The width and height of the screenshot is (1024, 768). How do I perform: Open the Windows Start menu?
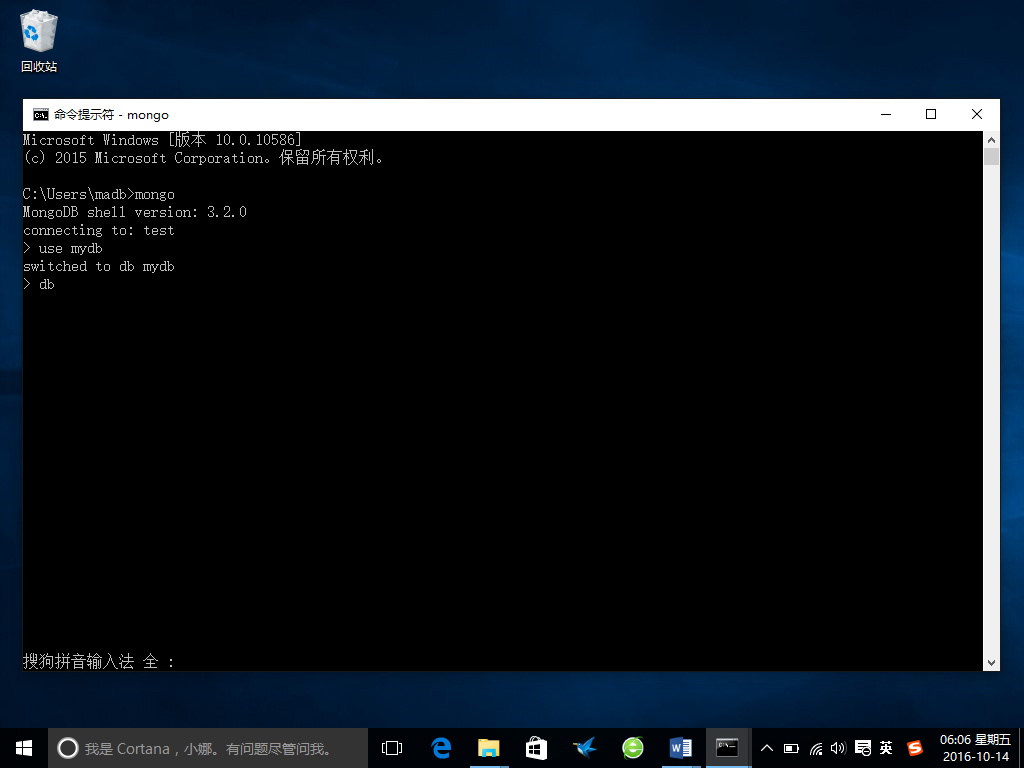point(24,748)
